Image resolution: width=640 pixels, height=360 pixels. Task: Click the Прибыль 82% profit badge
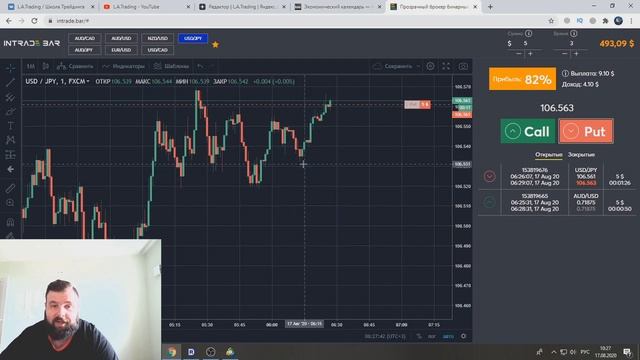pos(522,79)
